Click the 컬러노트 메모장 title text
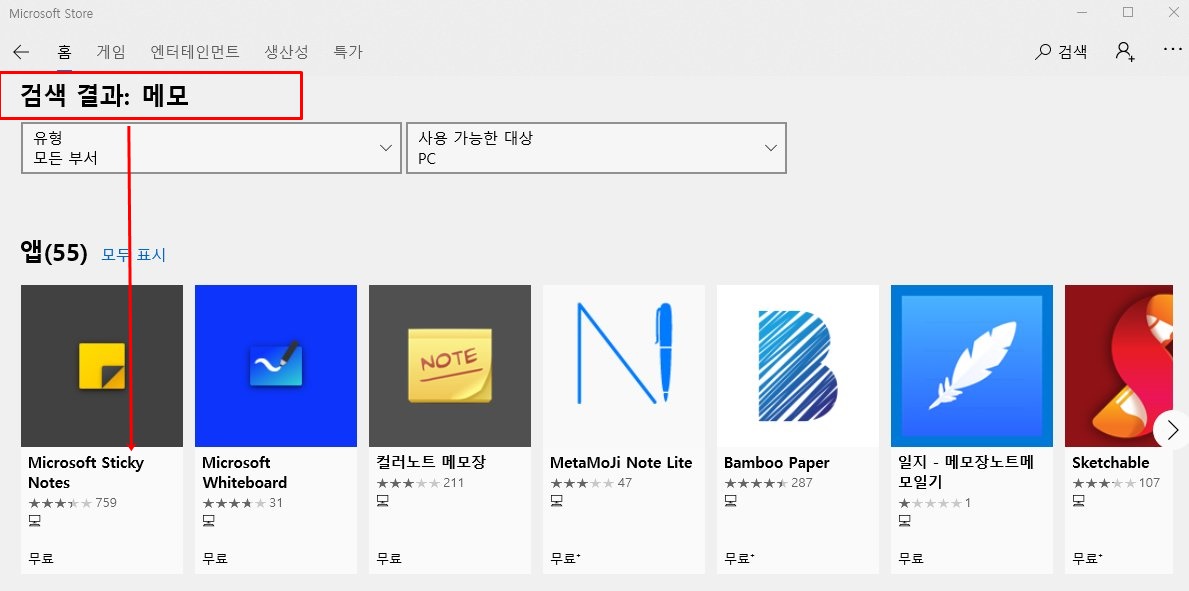1189x591 pixels. [431, 462]
